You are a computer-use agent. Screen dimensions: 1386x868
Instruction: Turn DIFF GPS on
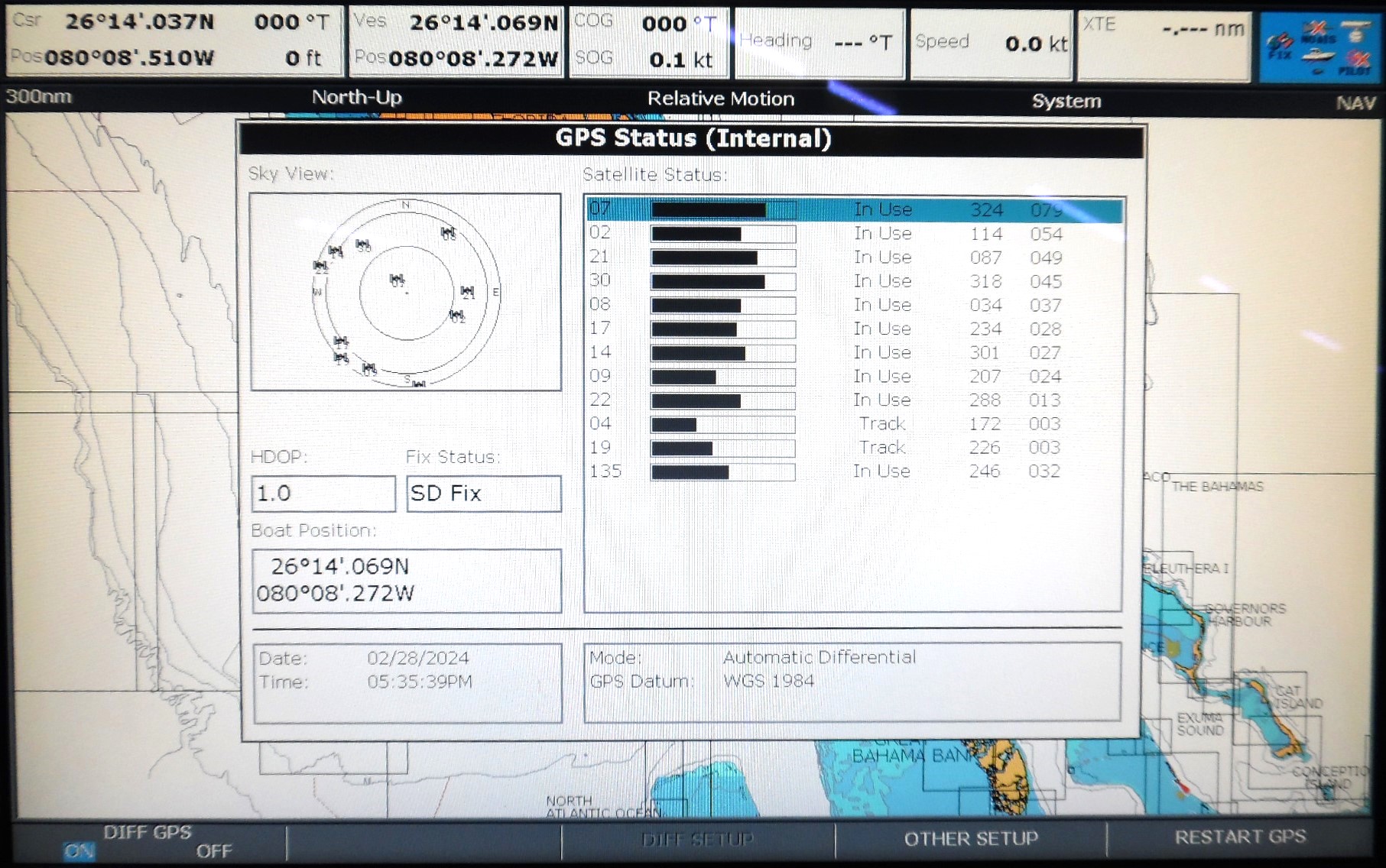79,850
